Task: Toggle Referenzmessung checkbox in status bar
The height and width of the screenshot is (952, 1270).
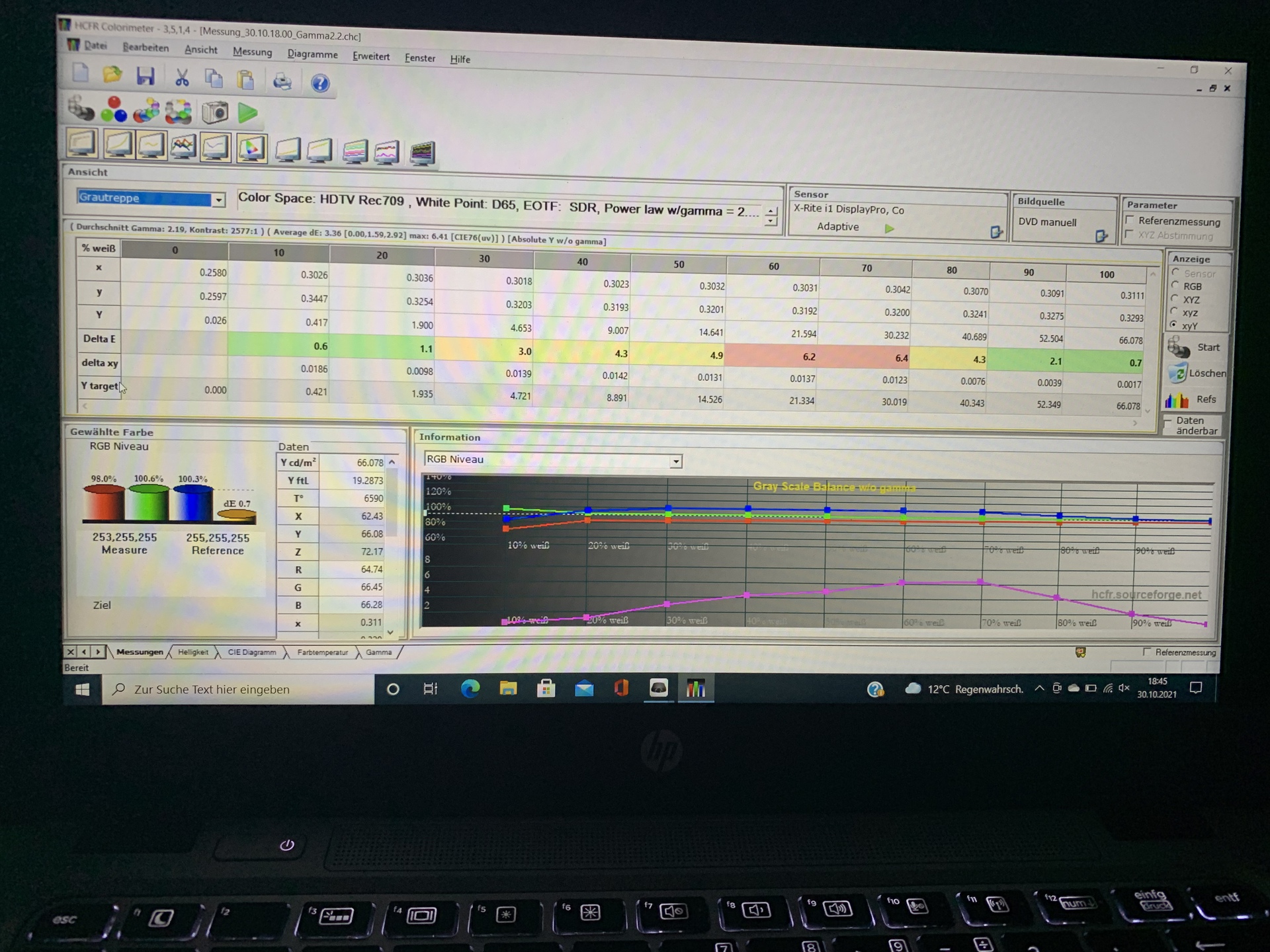Action: pos(1147,651)
